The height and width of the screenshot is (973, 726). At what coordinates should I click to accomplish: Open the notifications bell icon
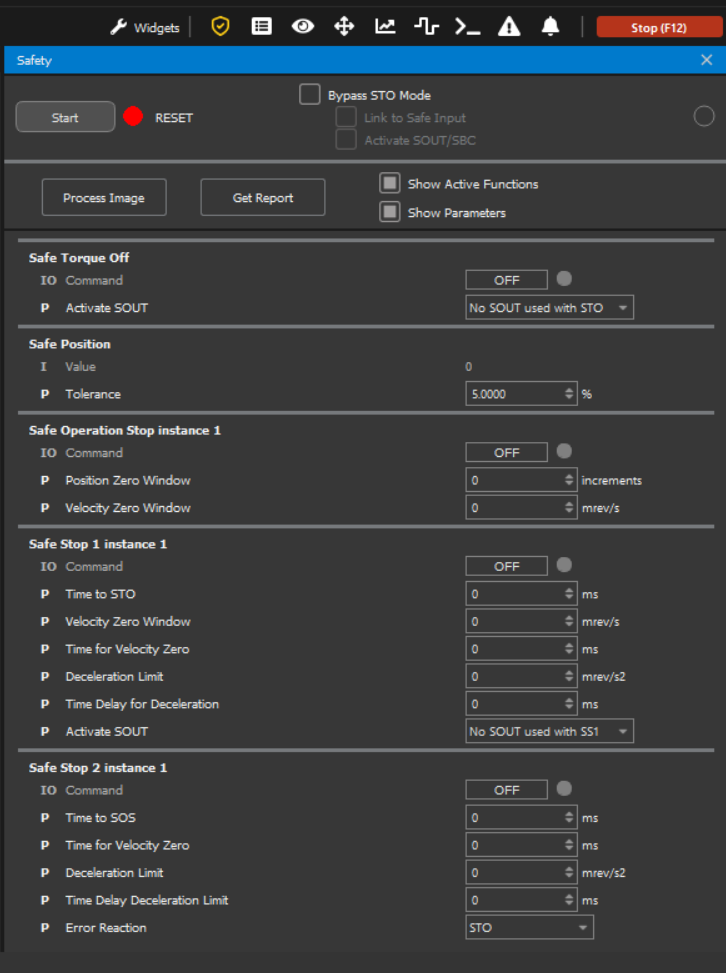(550, 27)
